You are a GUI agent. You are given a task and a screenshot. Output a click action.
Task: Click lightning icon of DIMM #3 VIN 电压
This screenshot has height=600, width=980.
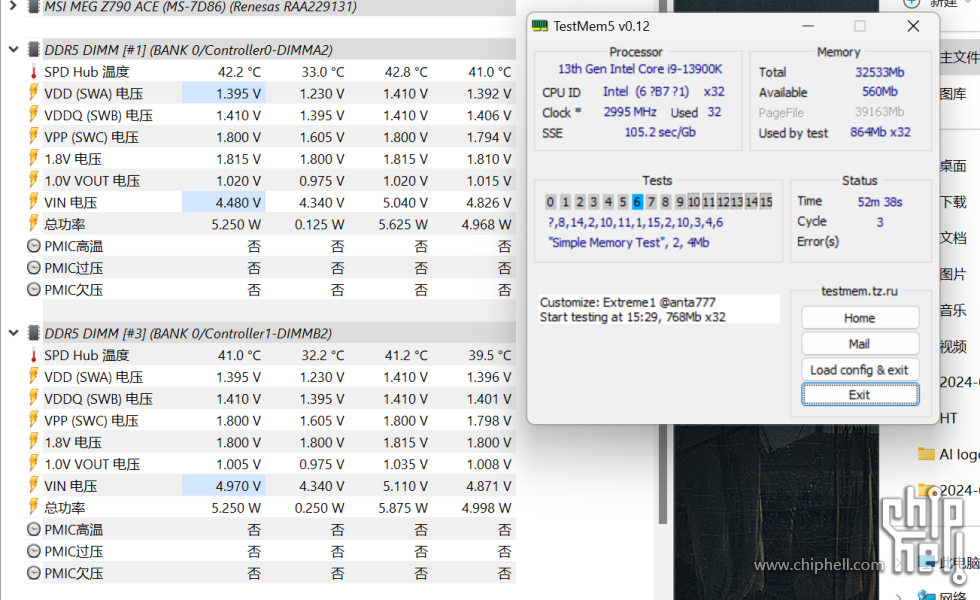tap(34, 486)
